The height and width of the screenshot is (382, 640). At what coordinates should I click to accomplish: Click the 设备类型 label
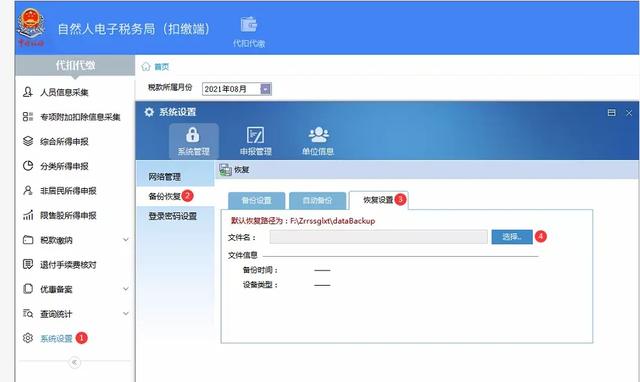point(260,285)
